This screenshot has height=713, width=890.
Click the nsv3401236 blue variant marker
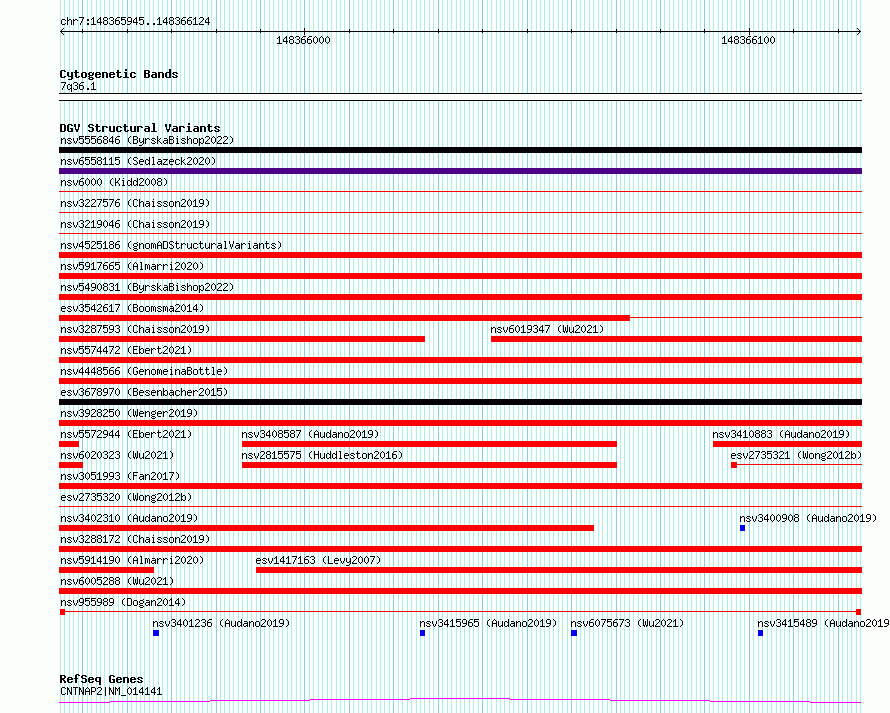point(156,633)
